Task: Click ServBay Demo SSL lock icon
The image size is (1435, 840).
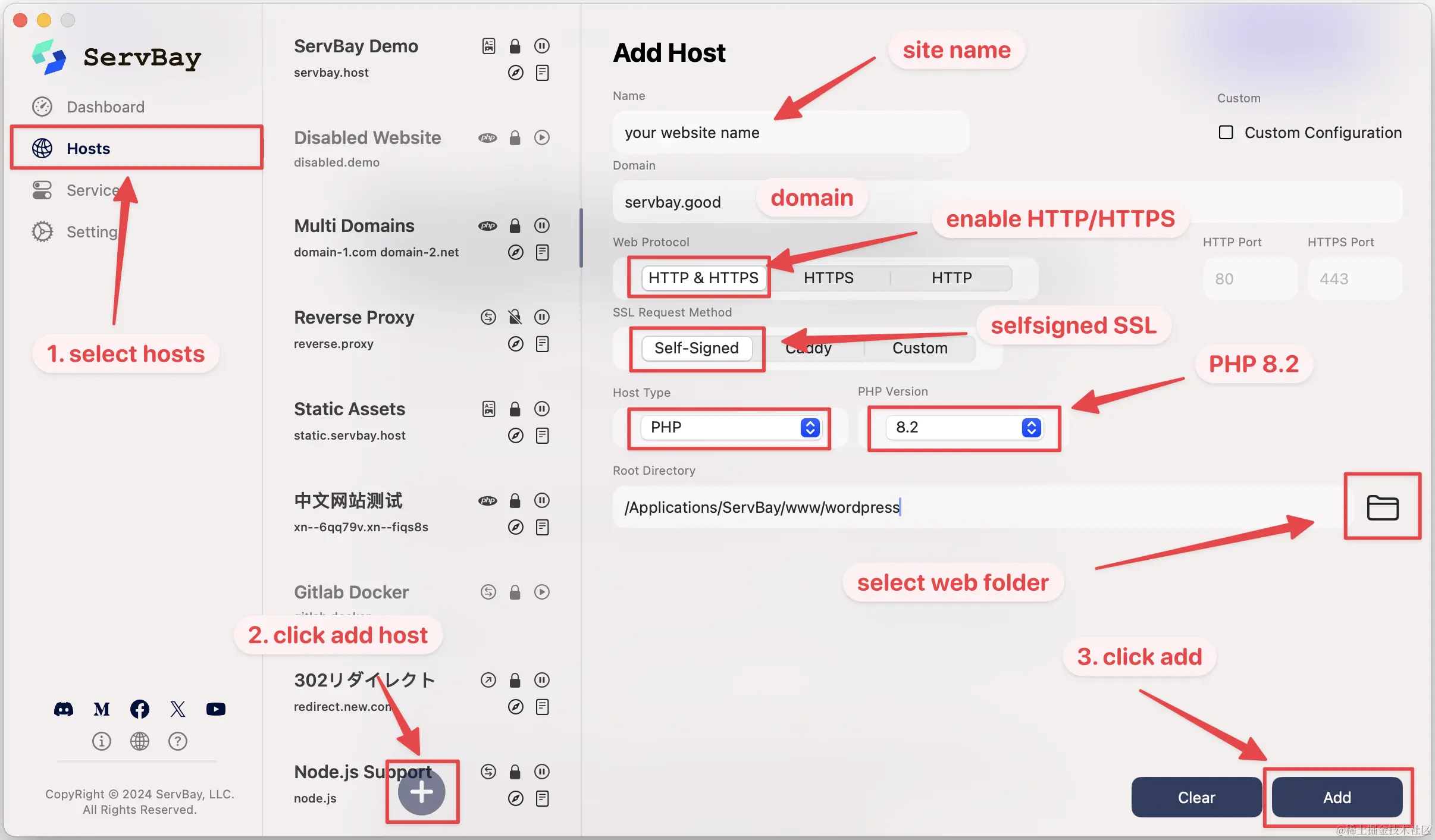Action: pos(515,46)
